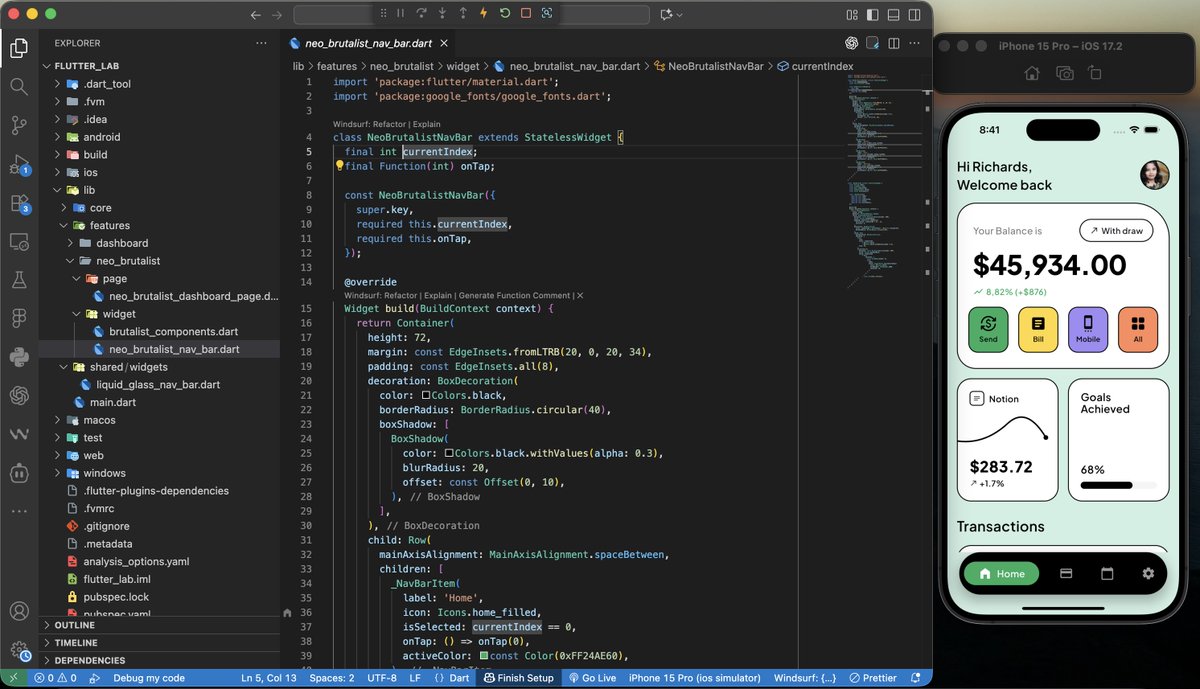Viewport: 1200px width, 689px height.
Task: Click the green color swatch on line 39
Action: point(484,656)
